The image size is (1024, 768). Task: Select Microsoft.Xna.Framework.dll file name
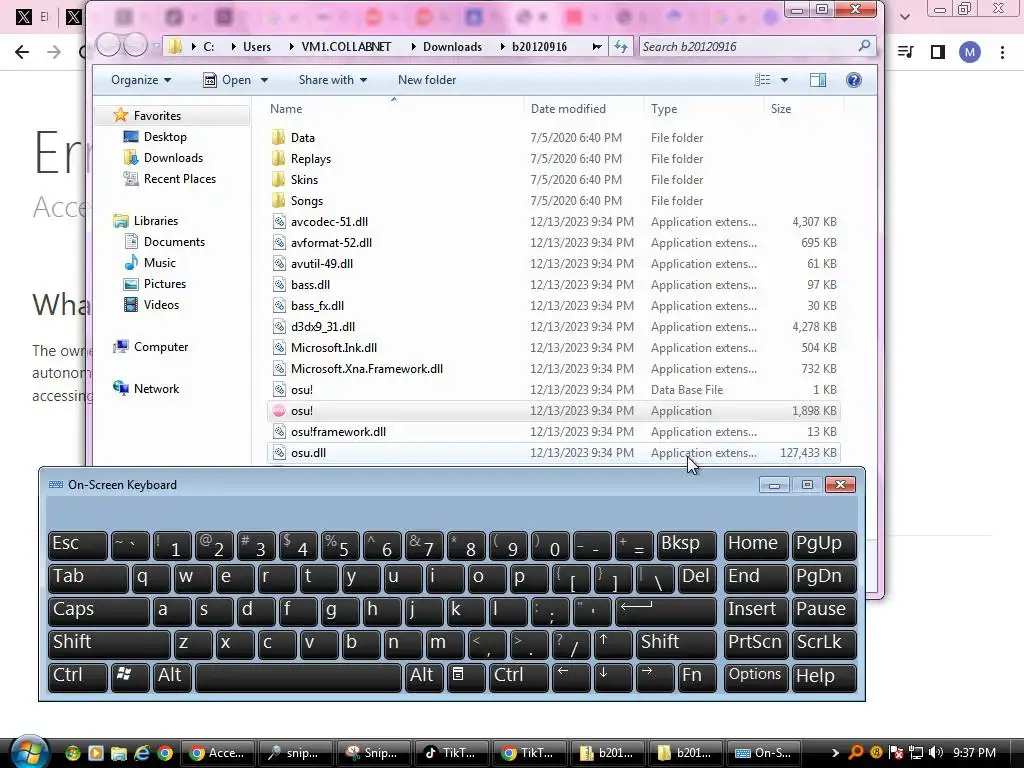click(367, 369)
